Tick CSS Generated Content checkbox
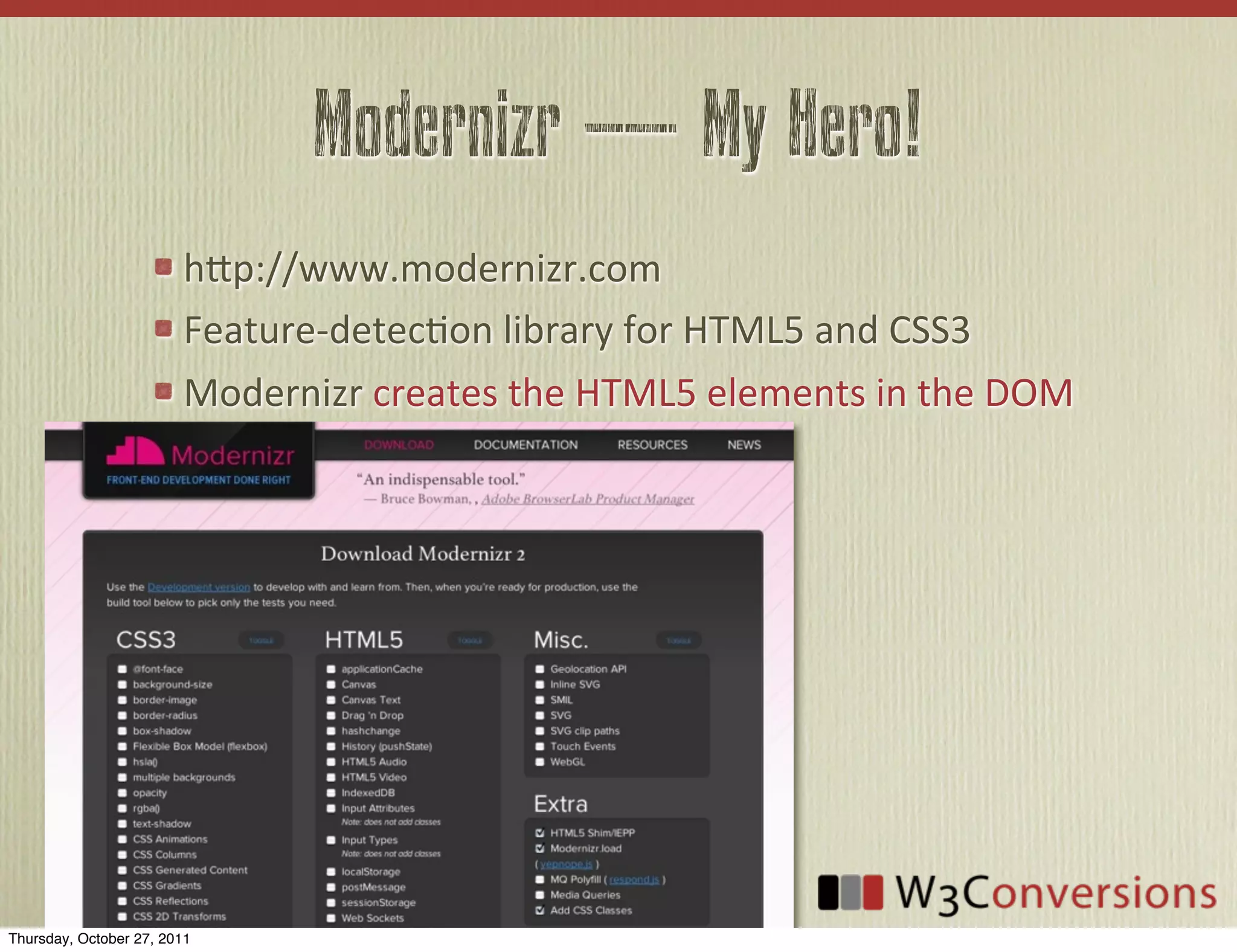This screenshot has width=1237, height=952. click(x=122, y=870)
